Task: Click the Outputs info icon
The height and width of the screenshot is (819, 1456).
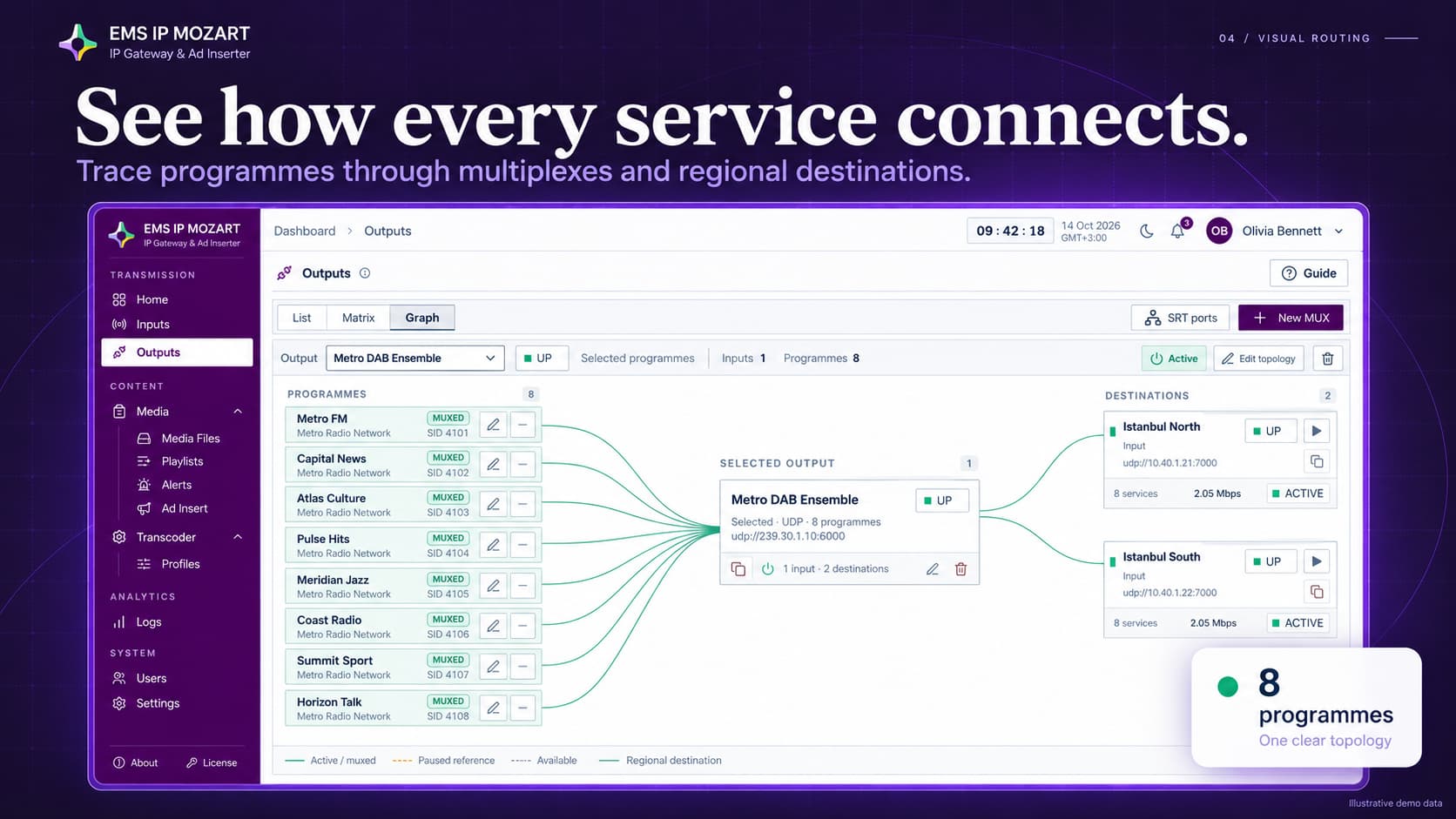Action: pos(365,273)
